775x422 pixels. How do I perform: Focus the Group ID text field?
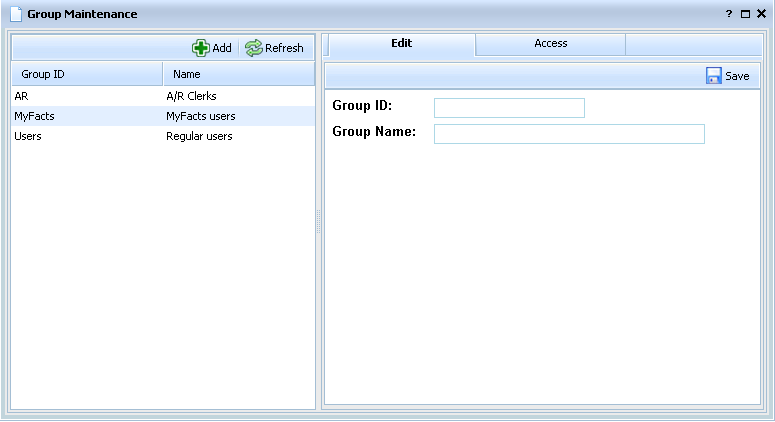coord(509,108)
